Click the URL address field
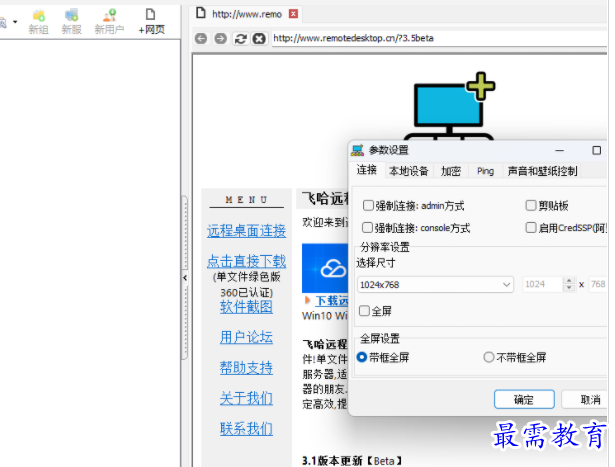This screenshot has height=467, width=615. 439,38
